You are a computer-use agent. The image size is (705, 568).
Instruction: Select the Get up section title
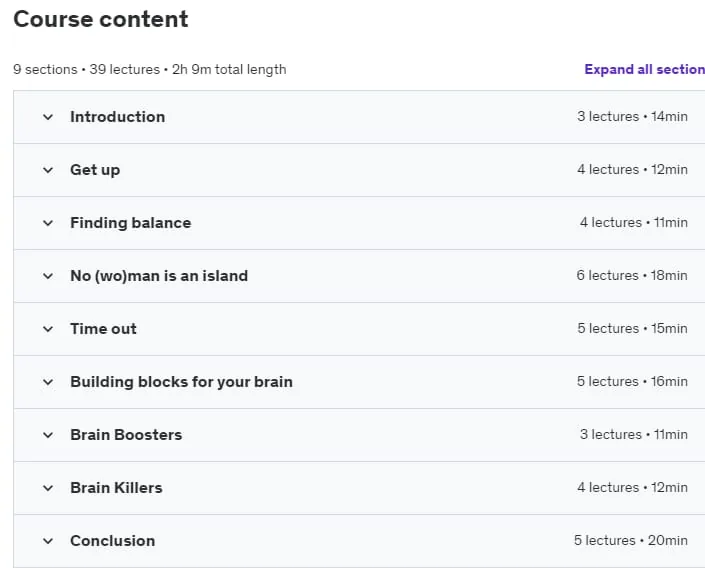pos(95,170)
